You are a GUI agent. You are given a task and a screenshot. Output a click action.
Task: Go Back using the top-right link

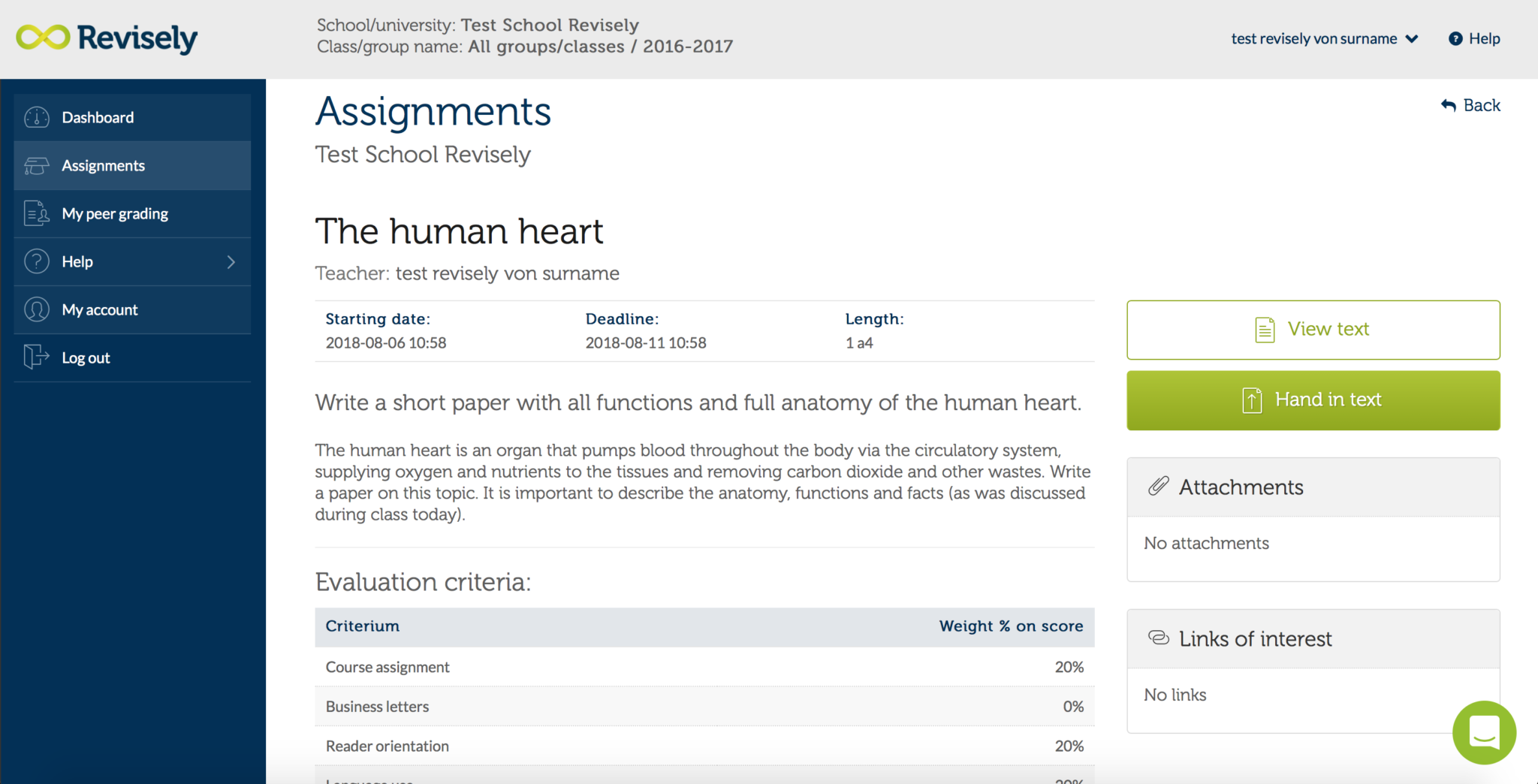(1471, 106)
